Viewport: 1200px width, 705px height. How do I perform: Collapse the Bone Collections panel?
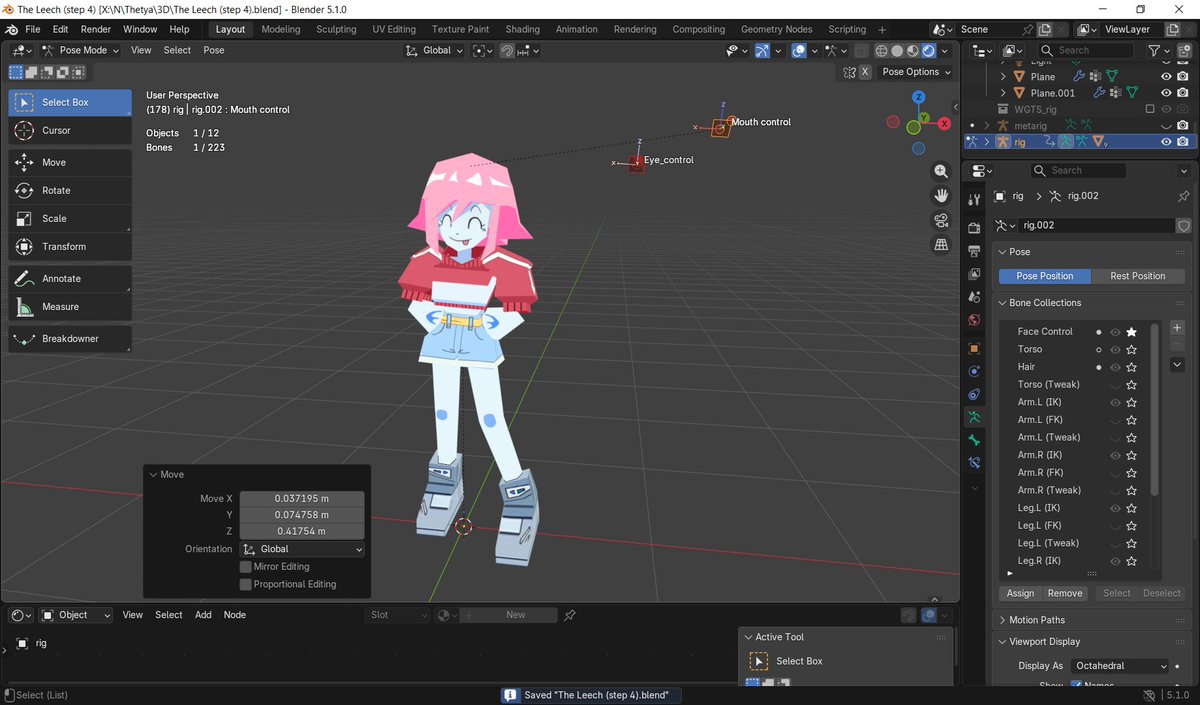click(x=1045, y=303)
